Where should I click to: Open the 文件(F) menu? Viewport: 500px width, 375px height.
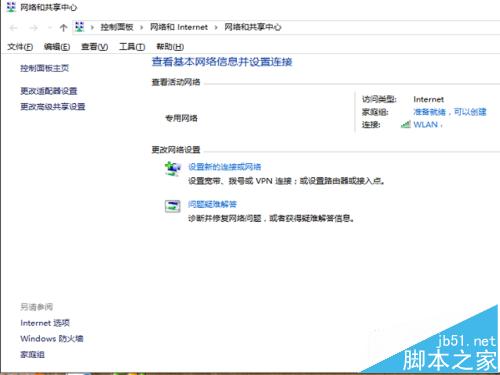[x=20, y=47]
